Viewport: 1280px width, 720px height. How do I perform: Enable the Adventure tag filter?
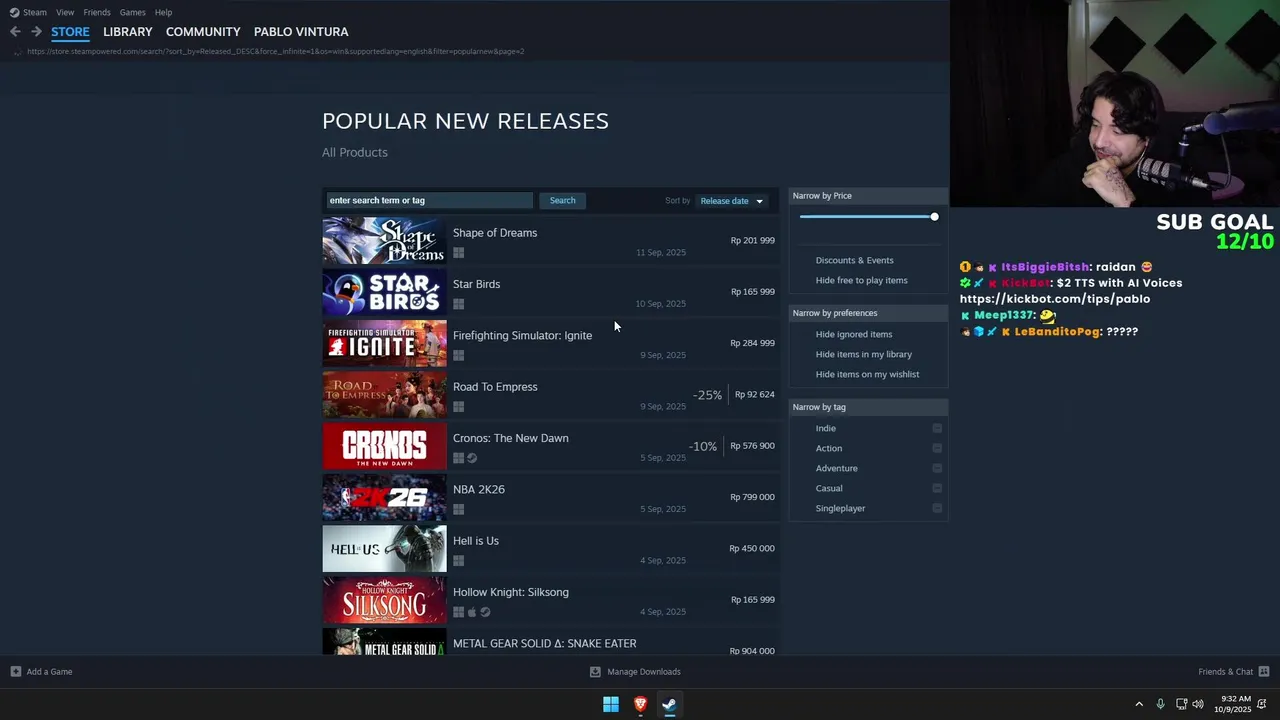[836, 468]
